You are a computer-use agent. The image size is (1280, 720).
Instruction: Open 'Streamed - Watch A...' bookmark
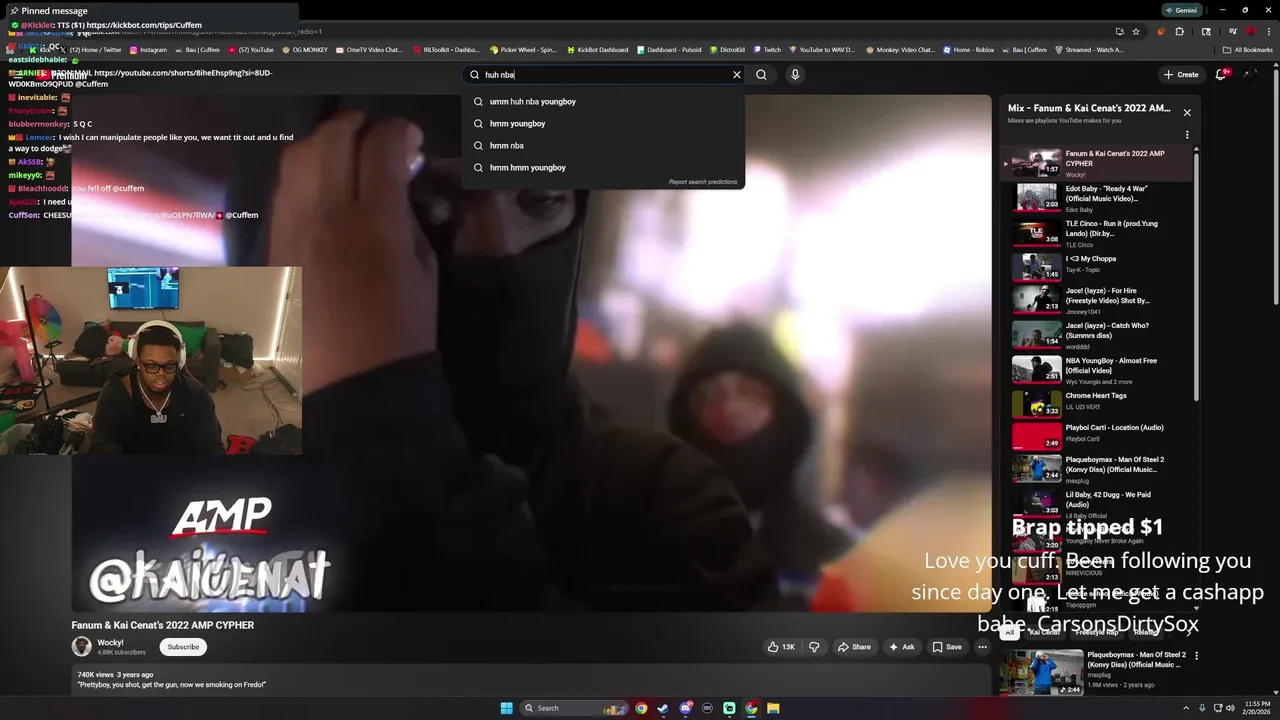pyautogui.click(x=1089, y=50)
